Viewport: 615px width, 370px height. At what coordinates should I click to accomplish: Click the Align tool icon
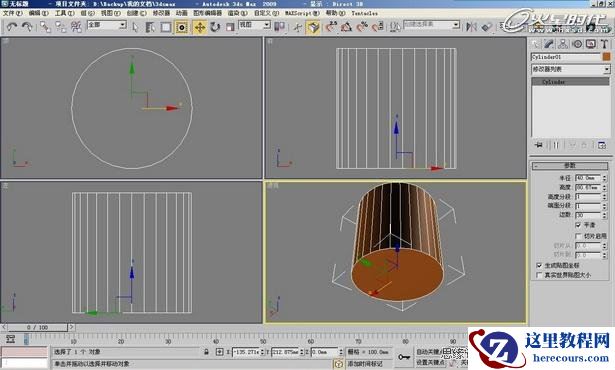click(486, 27)
